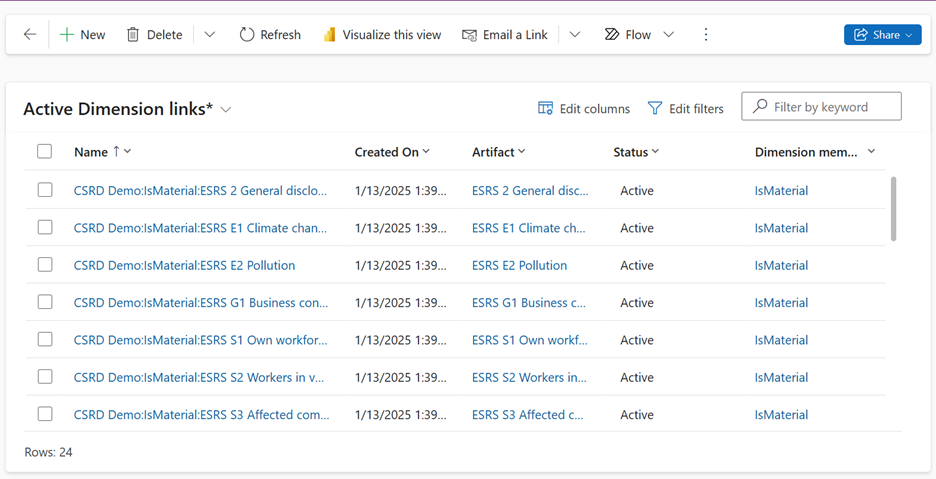Click the Rows: 24 count text
This screenshot has width=936, height=479.
click(48, 452)
